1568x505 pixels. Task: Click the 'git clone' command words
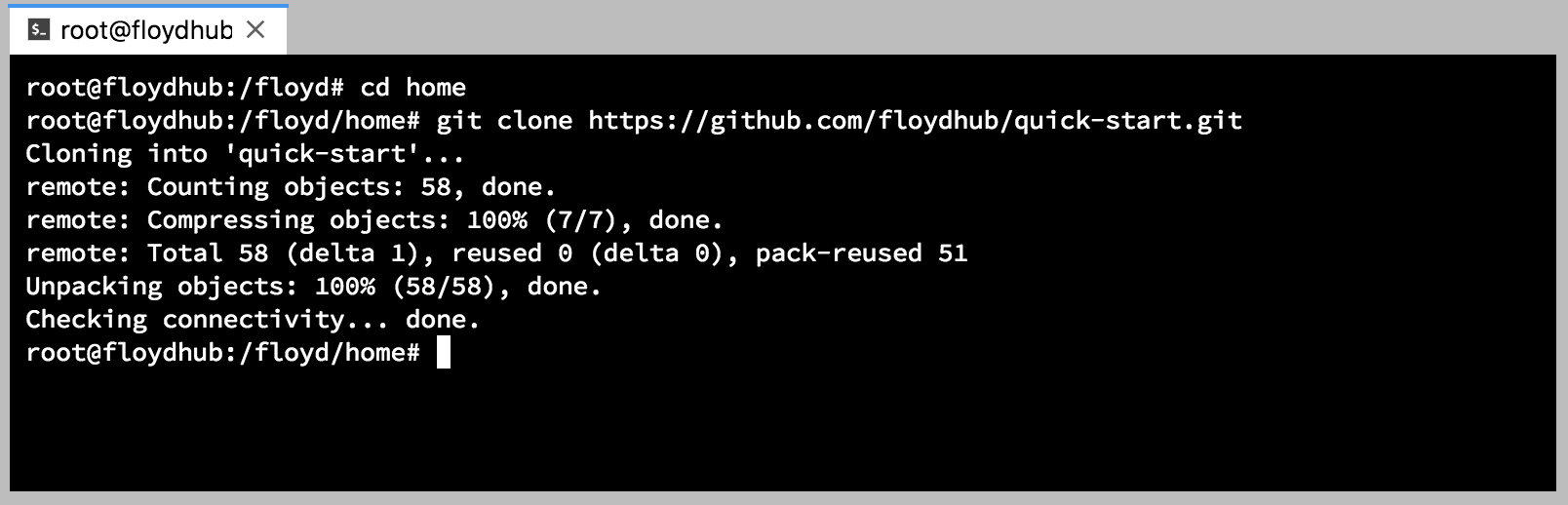coord(503,121)
